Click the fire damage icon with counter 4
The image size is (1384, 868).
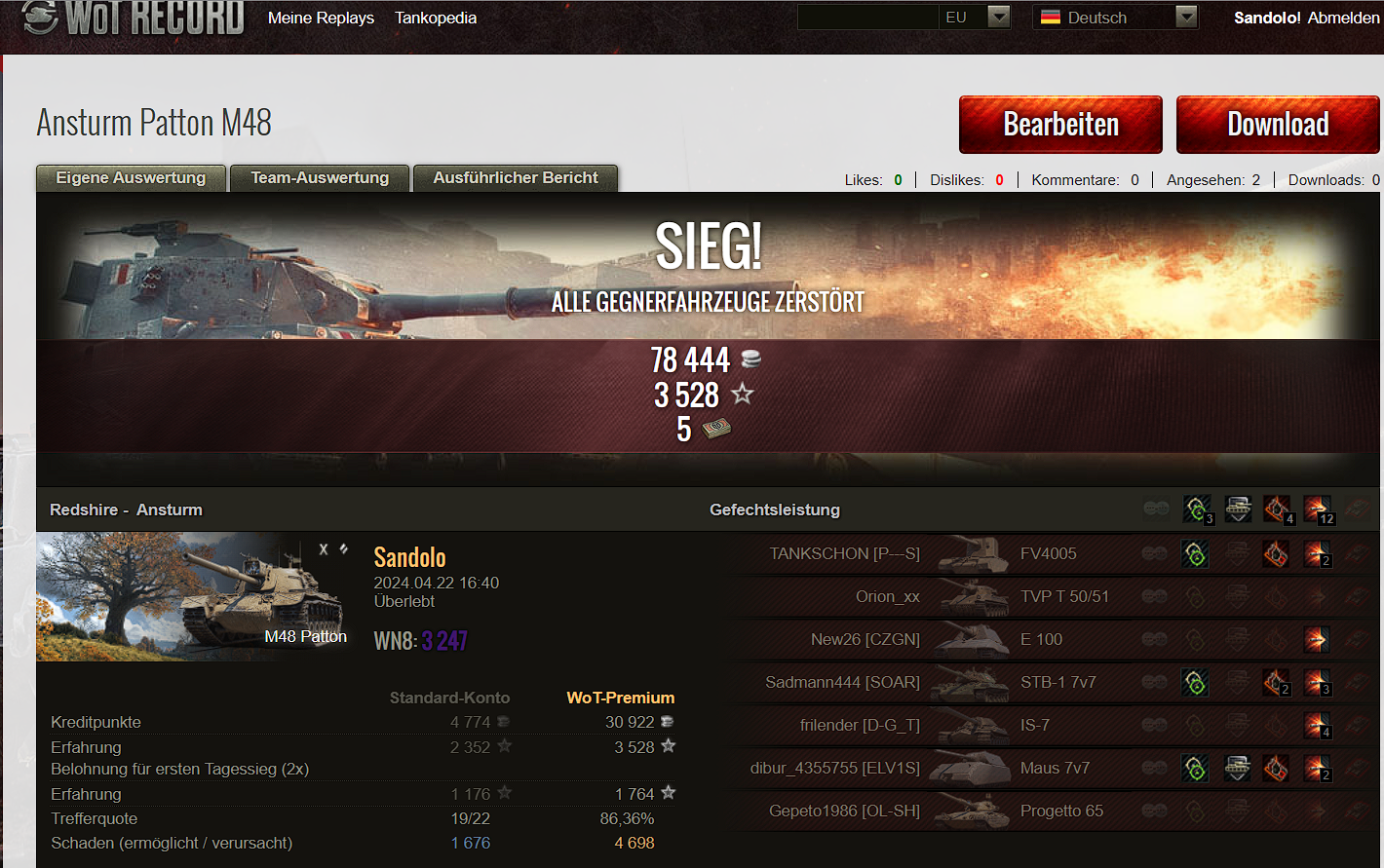(1277, 509)
